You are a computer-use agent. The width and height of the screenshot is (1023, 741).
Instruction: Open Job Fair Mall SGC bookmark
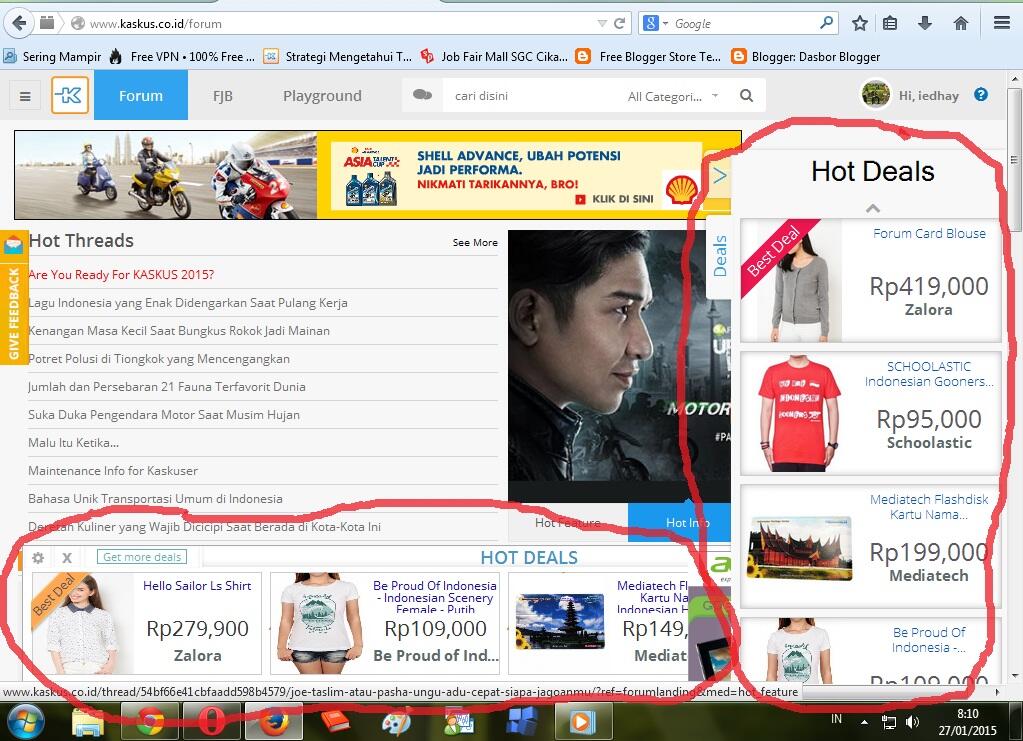click(494, 57)
